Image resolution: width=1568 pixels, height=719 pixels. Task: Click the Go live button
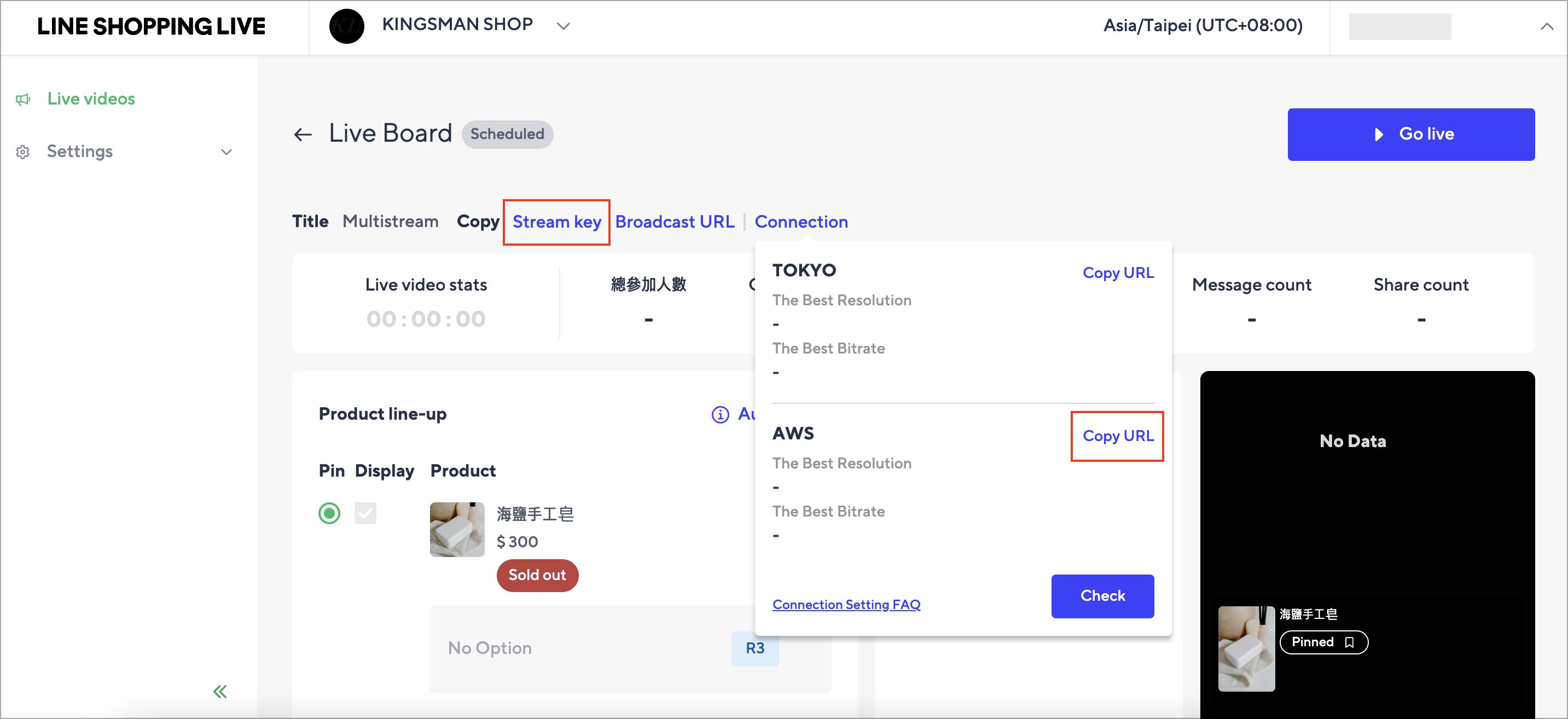click(1410, 135)
